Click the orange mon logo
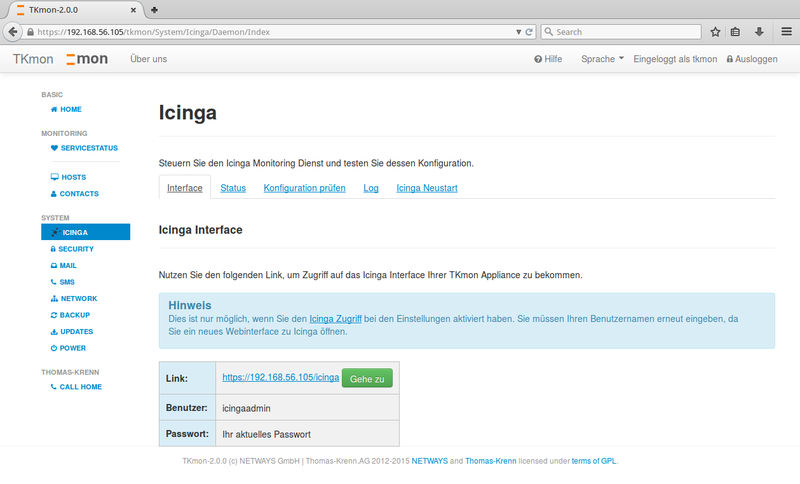The height and width of the screenshot is (484, 800). point(87,59)
